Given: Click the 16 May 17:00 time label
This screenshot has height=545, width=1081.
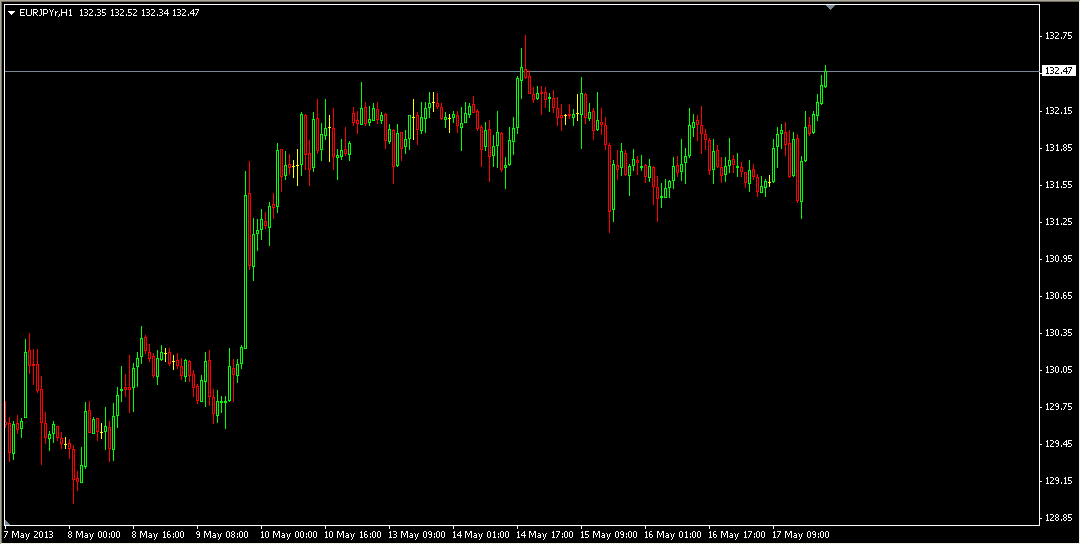Looking at the screenshot, I should pos(738,535).
